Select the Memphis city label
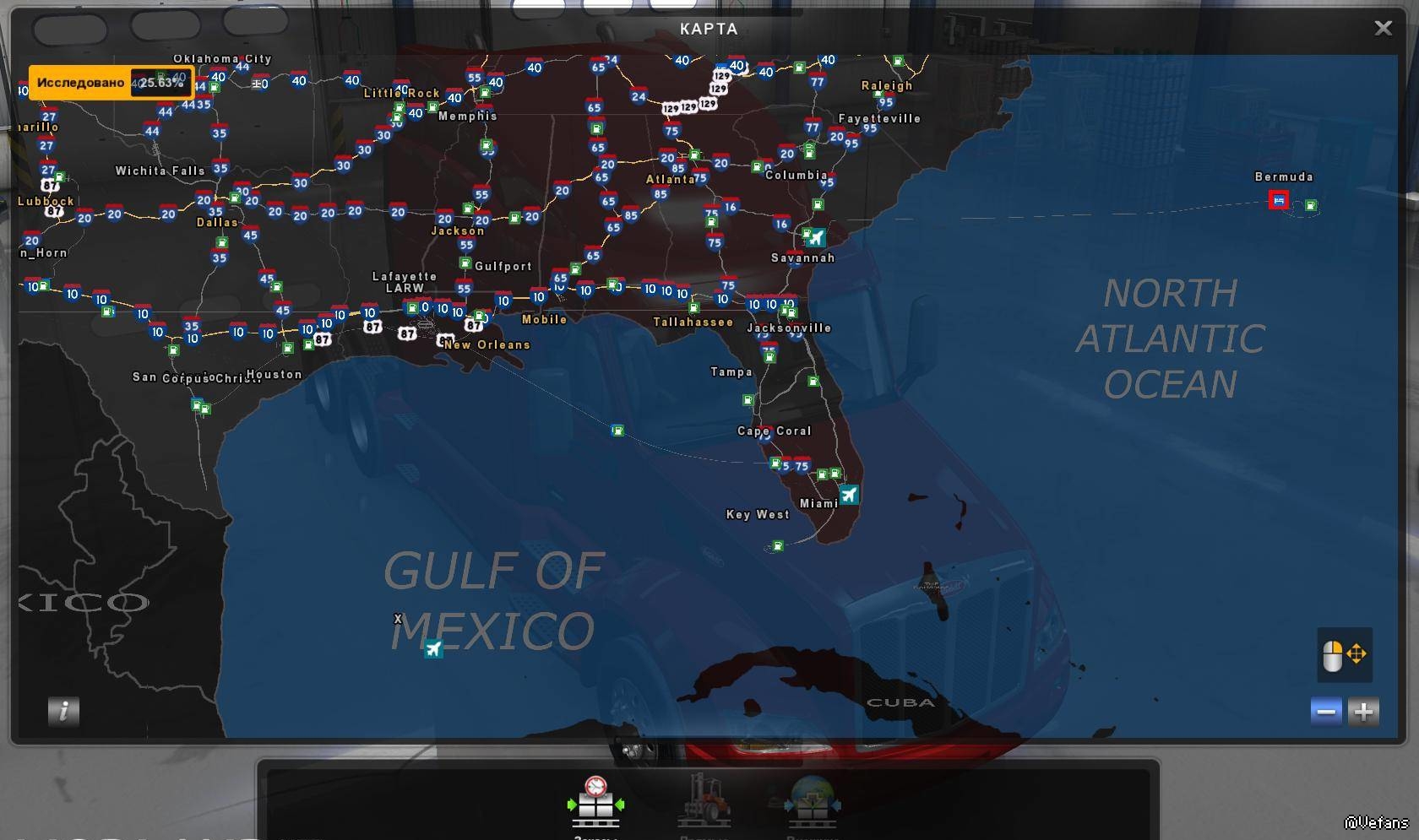 click(468, 116)
